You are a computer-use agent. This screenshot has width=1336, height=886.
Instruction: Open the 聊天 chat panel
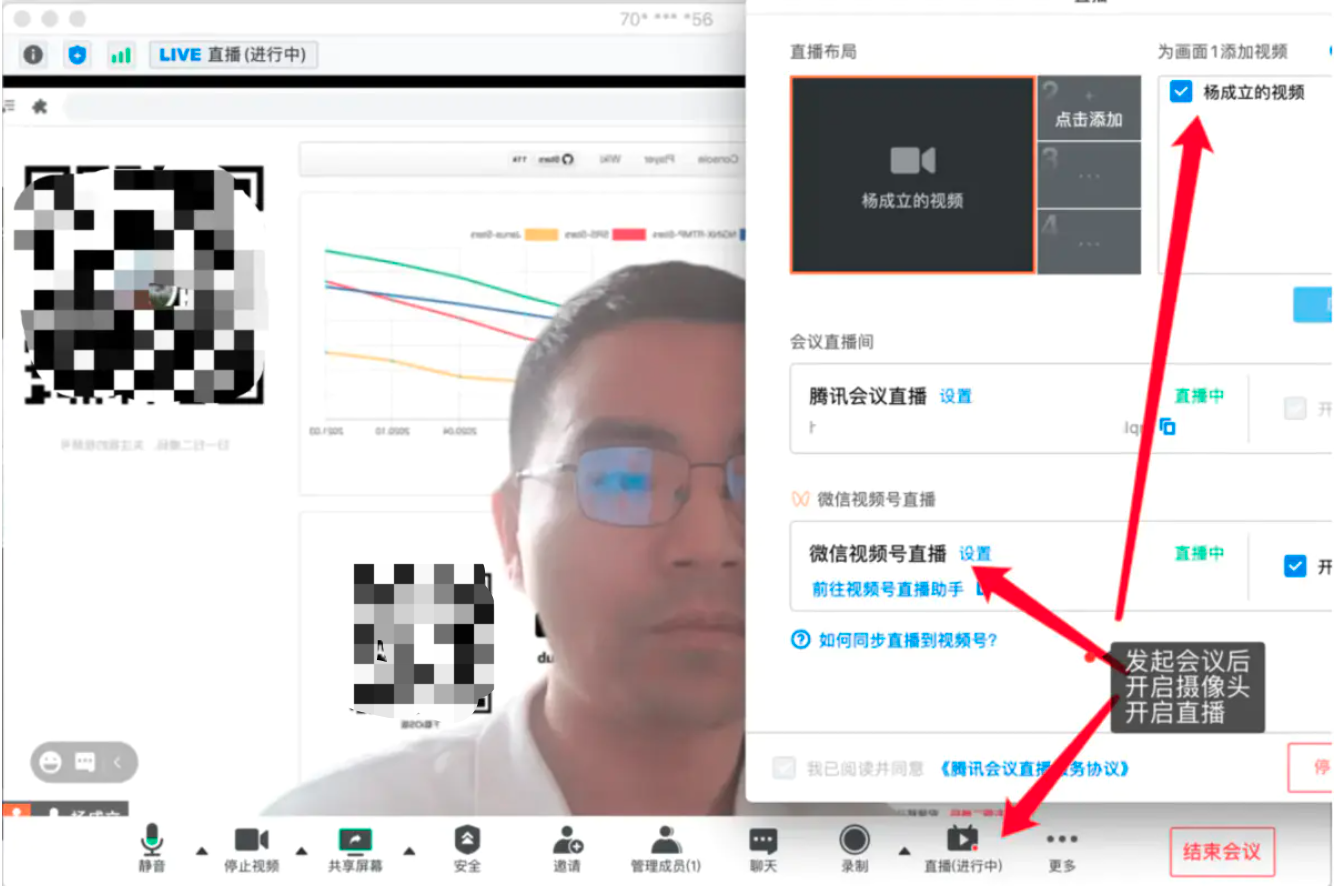coord(763,848)
